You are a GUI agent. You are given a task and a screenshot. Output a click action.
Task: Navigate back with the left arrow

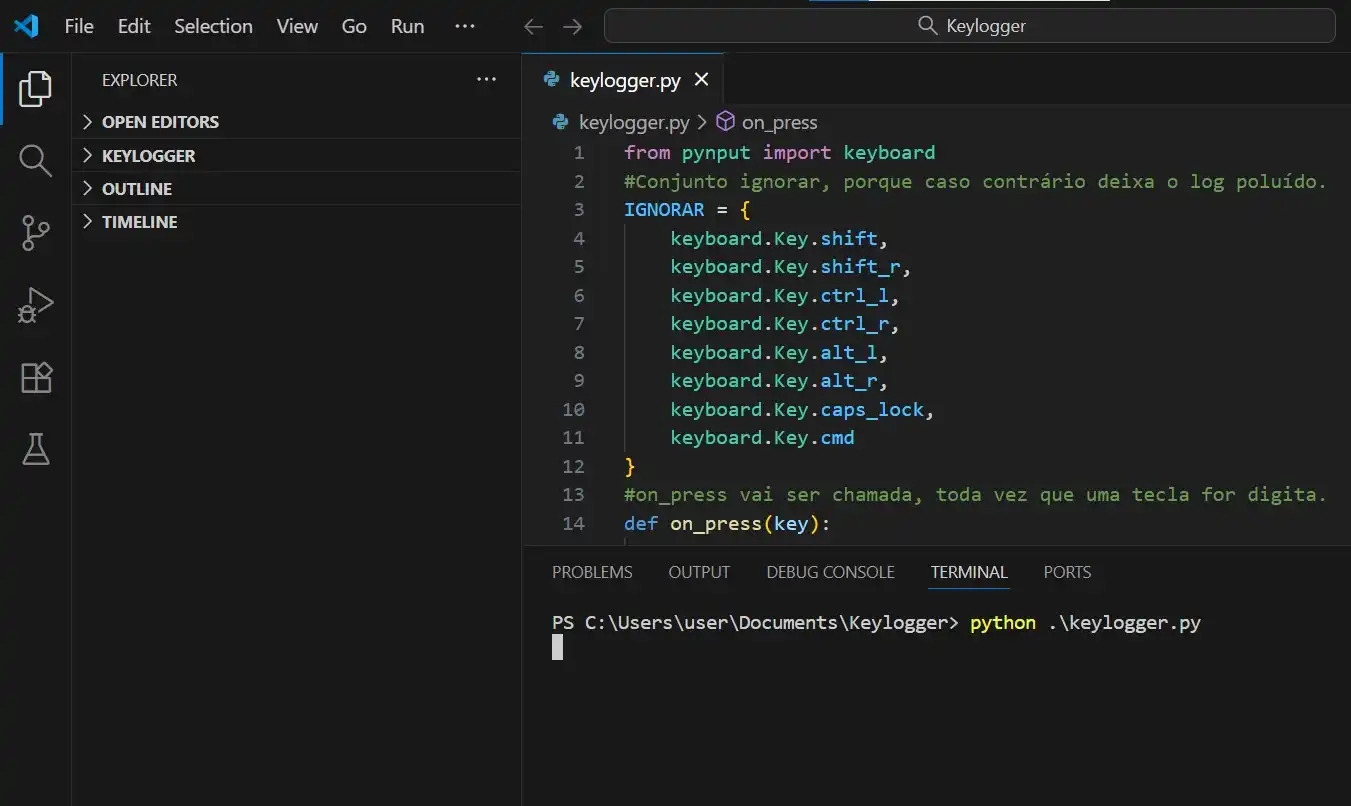click(534, 27)
